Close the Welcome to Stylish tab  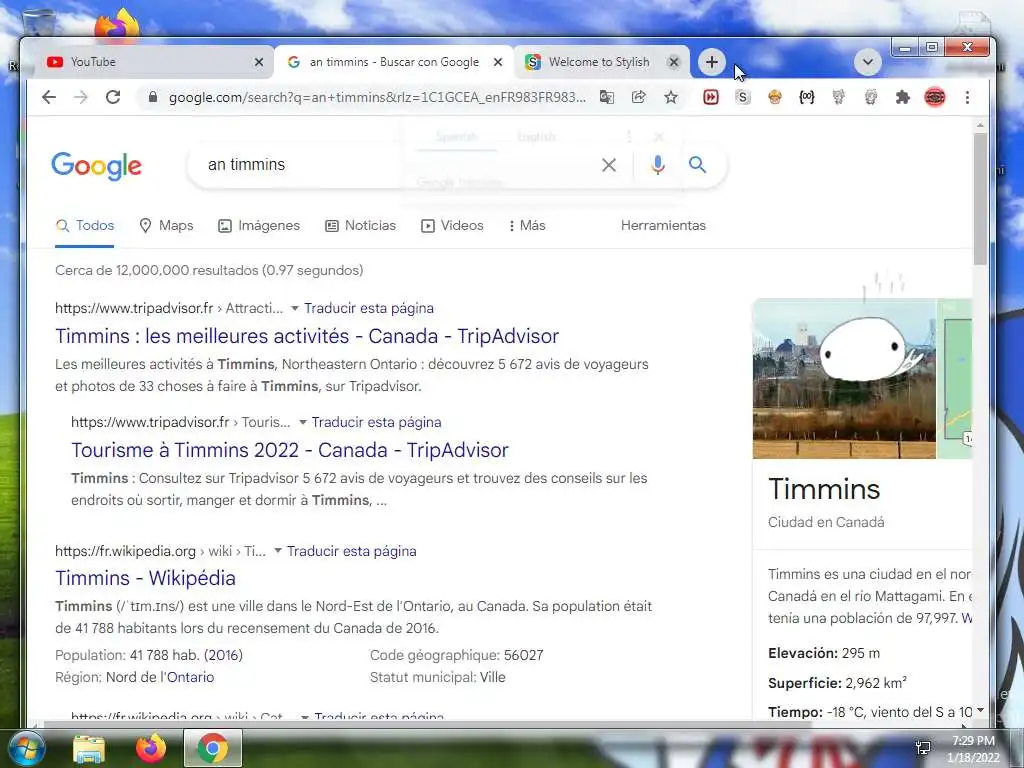(x=673, y=62)
